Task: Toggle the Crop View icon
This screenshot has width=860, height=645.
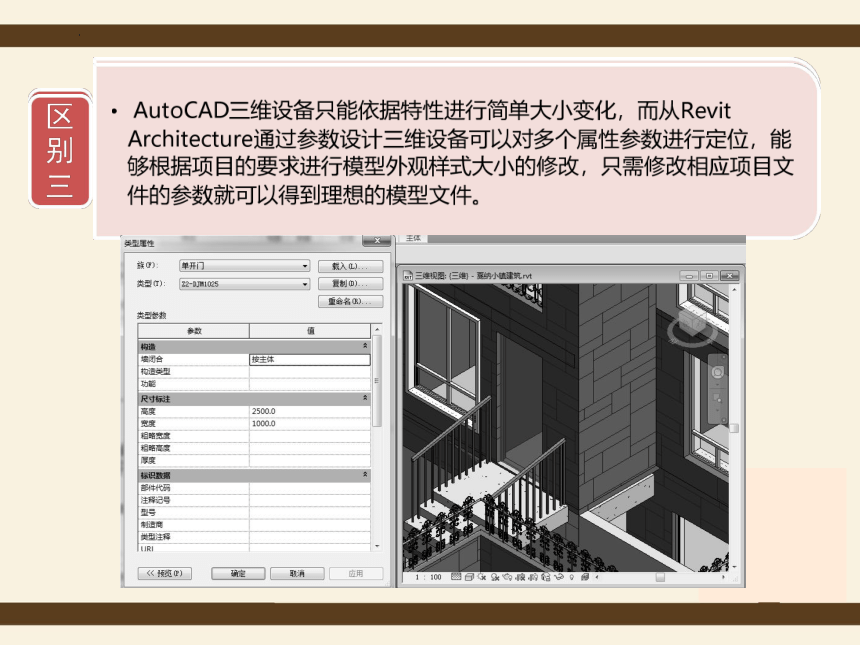Action: (x=520, y=577)
